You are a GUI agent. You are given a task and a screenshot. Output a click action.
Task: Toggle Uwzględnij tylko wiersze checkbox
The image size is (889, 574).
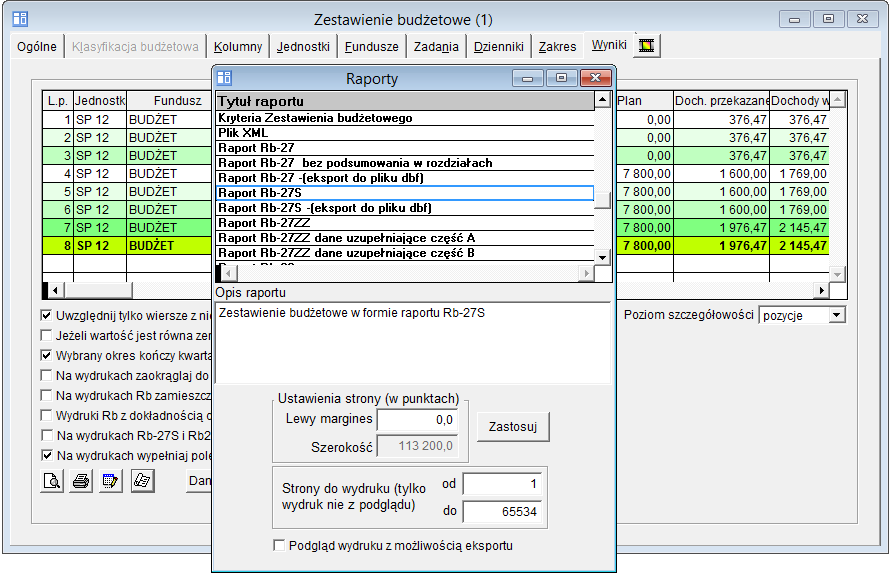pyautogui.click(x=46, y=315)
